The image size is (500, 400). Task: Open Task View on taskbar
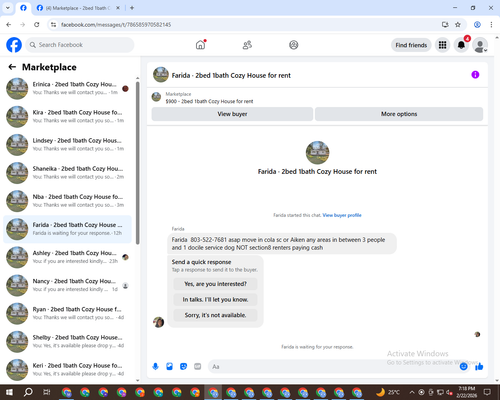pos(47,392)
